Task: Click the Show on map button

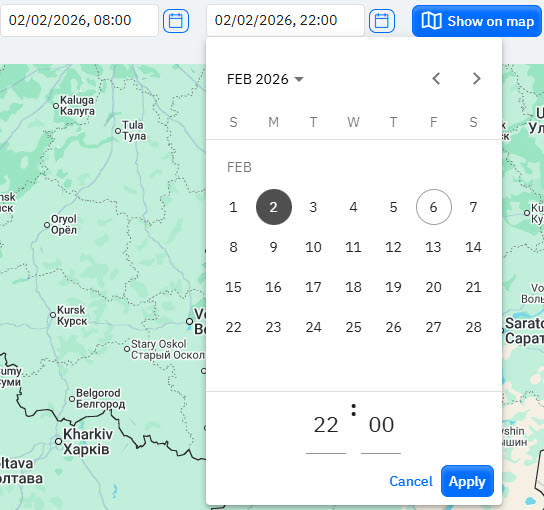Action: click(477, 21)
